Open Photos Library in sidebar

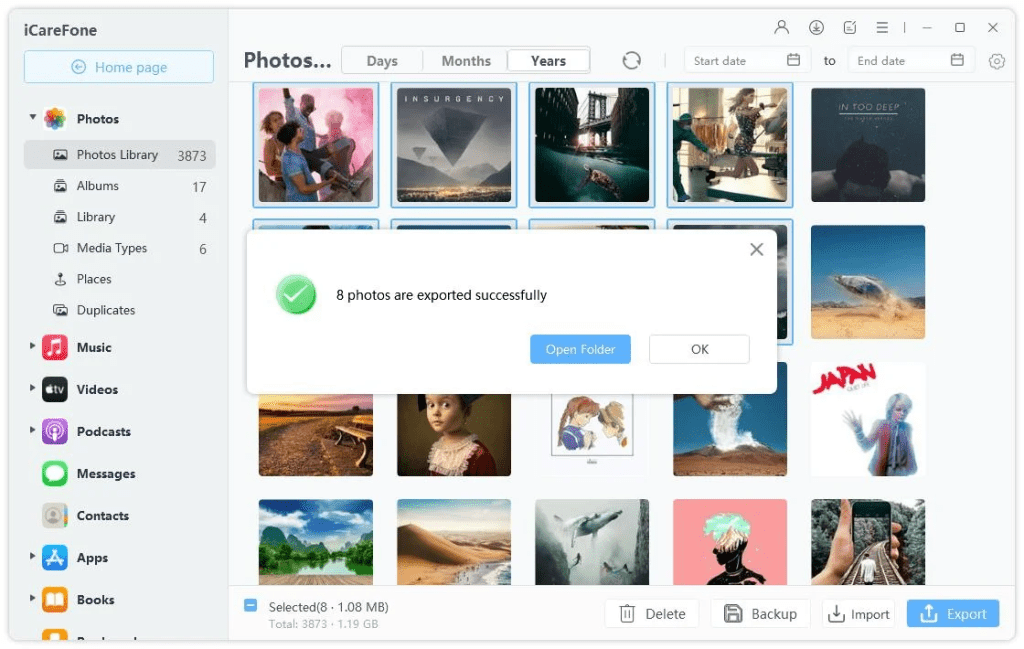tap(120, 155)
